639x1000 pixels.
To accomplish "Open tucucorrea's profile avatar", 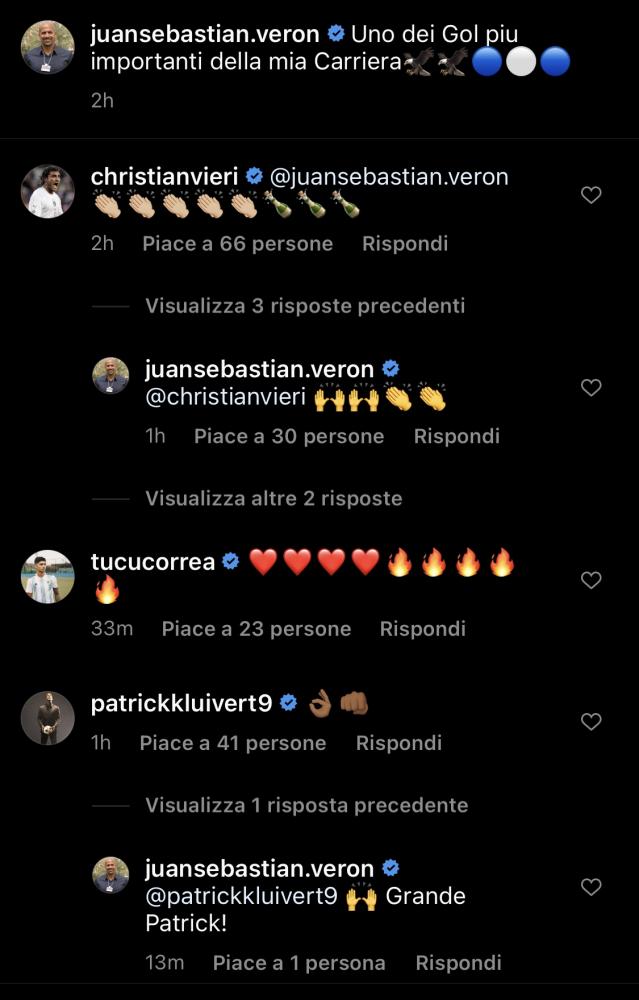I will pos(48,577).
